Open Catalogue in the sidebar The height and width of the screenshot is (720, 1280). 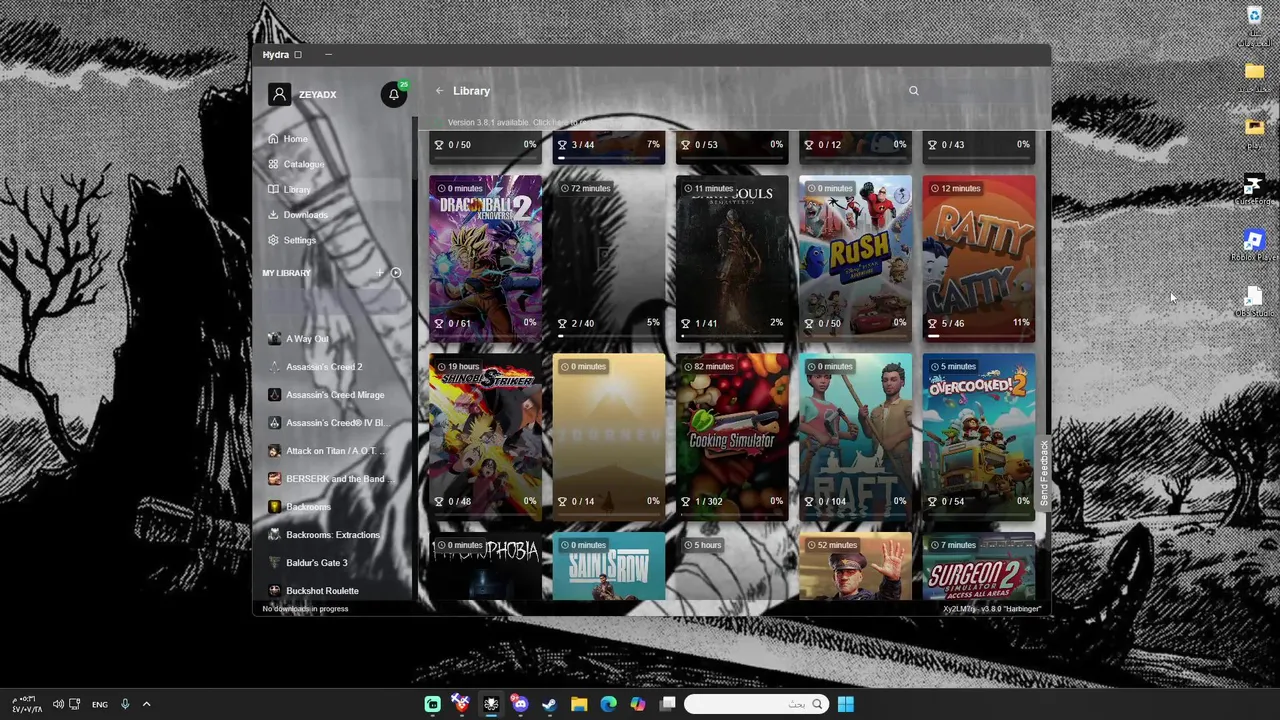click(x=333, y=164)
